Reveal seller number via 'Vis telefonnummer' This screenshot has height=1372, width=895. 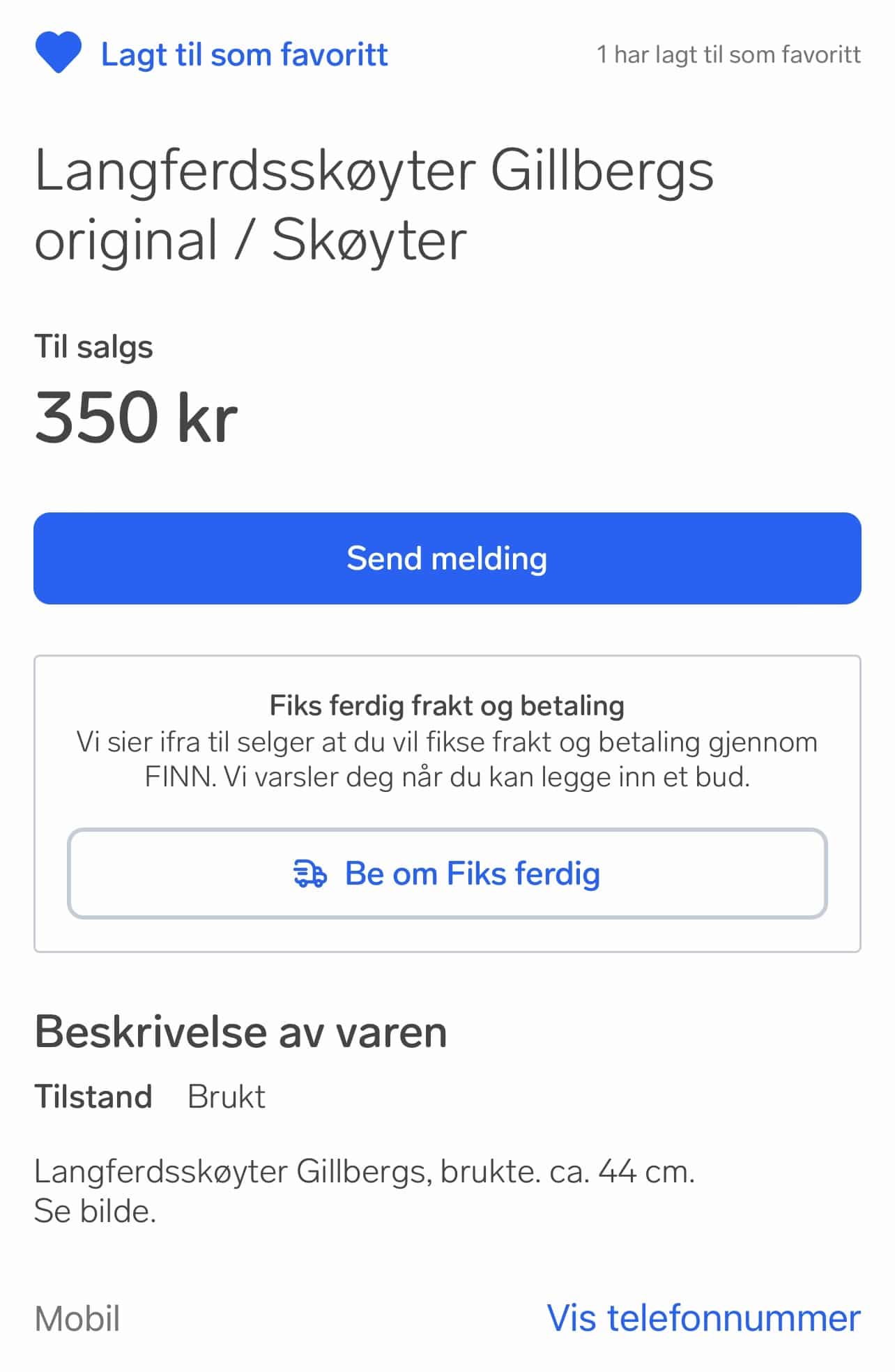click(703, 1318)
